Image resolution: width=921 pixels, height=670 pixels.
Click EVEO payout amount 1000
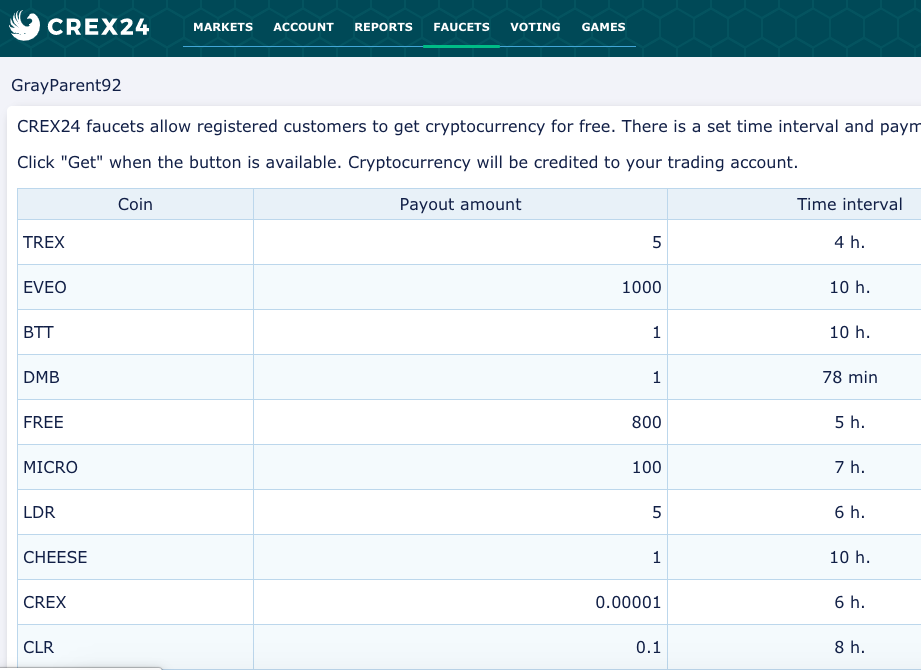641,287
